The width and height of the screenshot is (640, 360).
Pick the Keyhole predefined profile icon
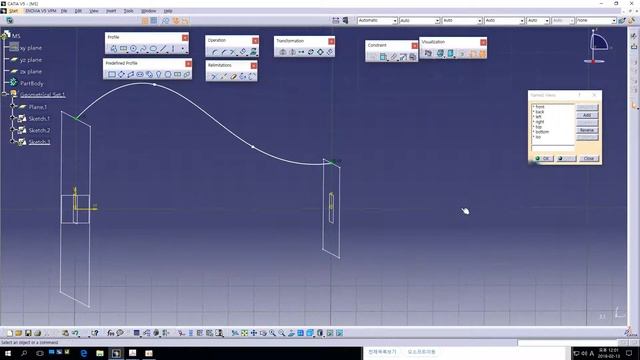tap(158, 75)
